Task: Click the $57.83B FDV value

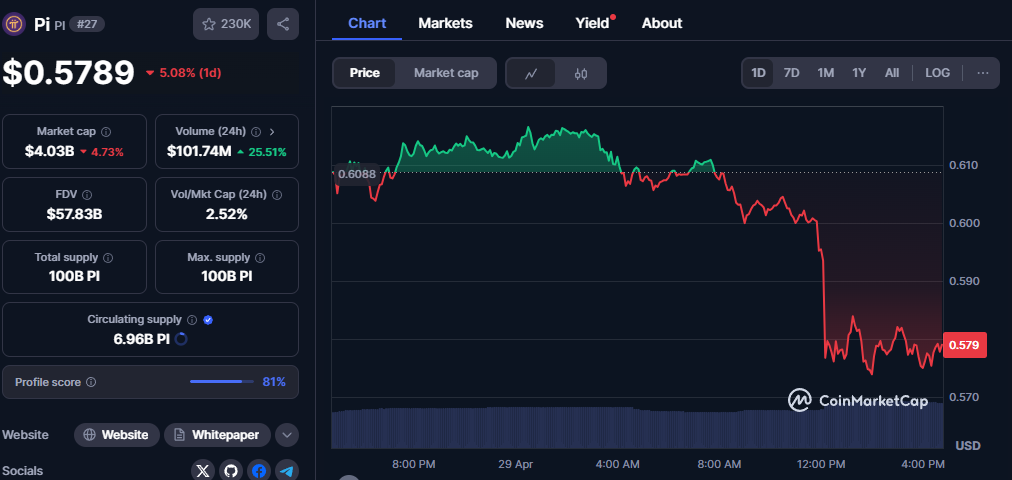Action: tap(74, 214)
